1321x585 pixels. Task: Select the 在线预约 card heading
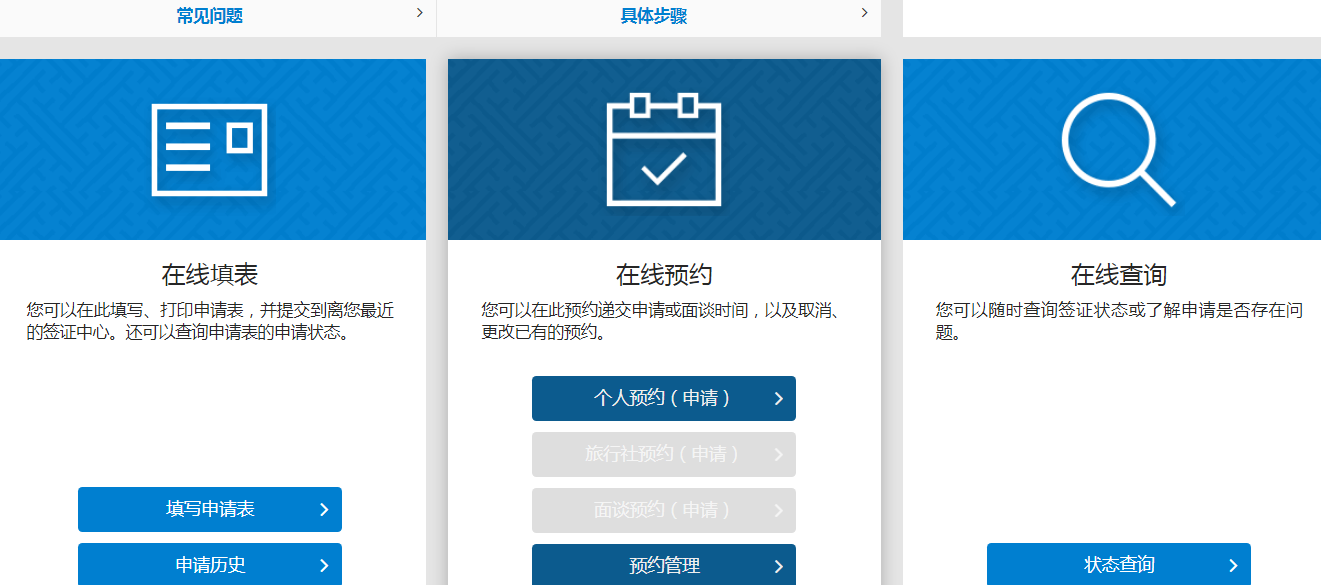pyautogui.click(x=664, y=275)
